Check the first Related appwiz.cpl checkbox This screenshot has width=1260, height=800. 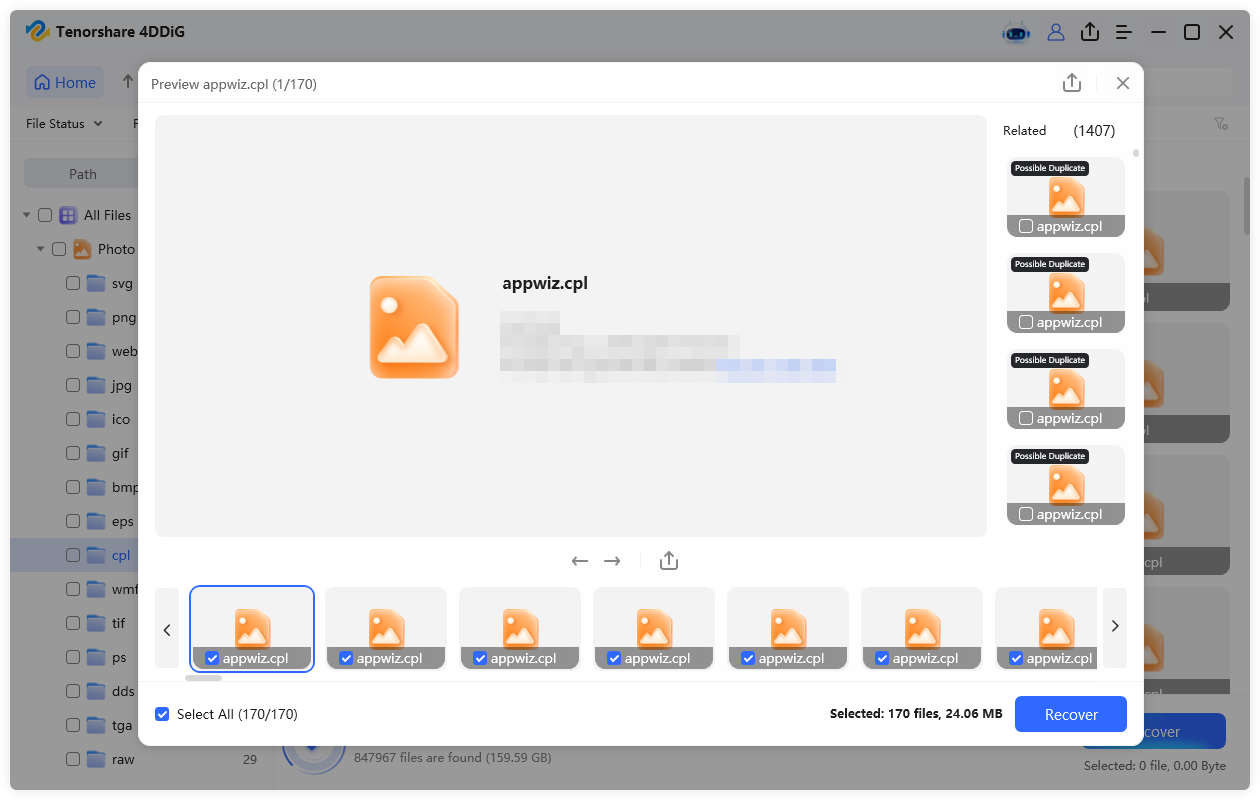1026,226
